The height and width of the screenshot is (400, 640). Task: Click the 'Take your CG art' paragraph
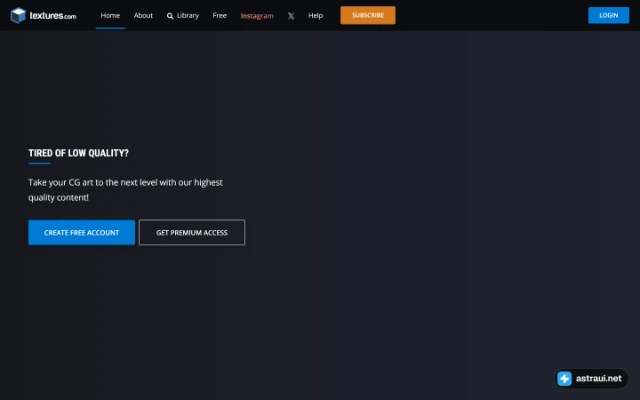pyautogui.click(x=125, y=190)
